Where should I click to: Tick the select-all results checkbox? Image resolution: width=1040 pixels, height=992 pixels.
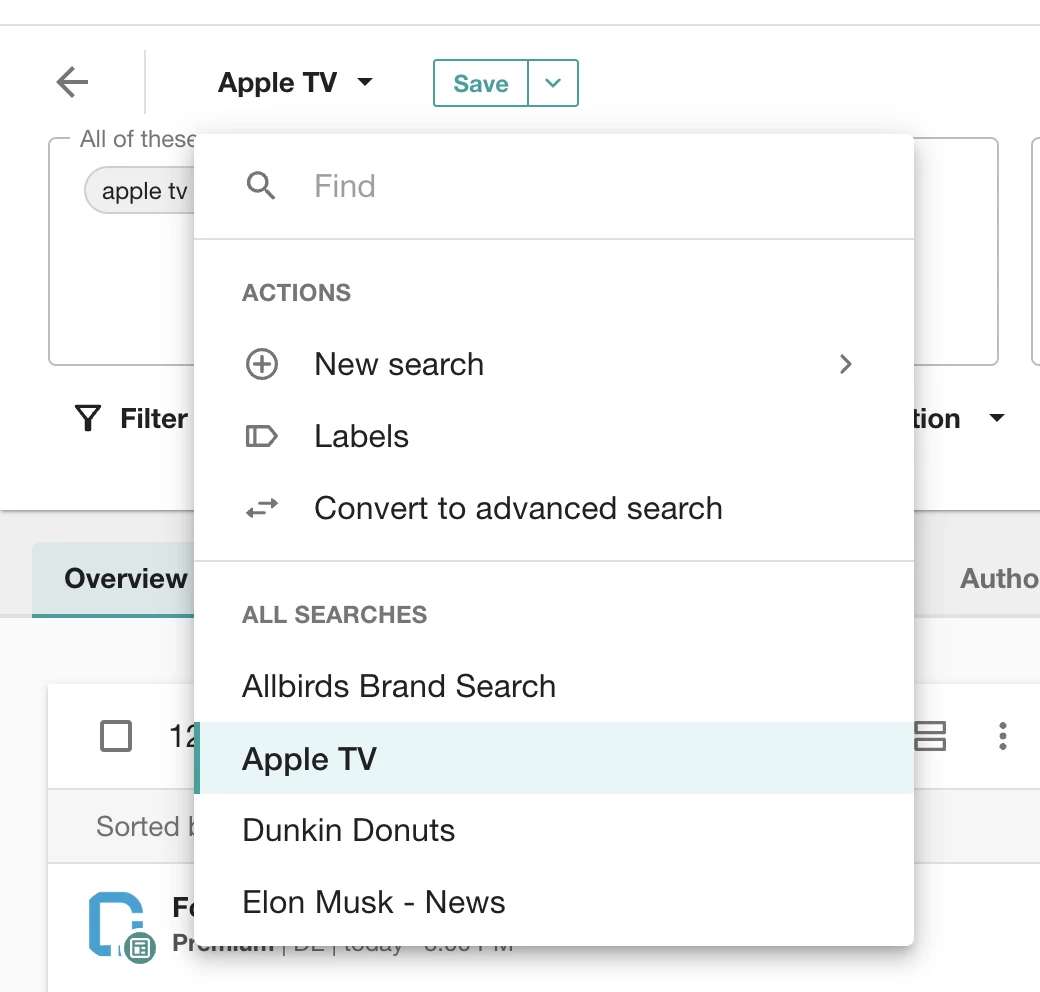click(115, 736)
